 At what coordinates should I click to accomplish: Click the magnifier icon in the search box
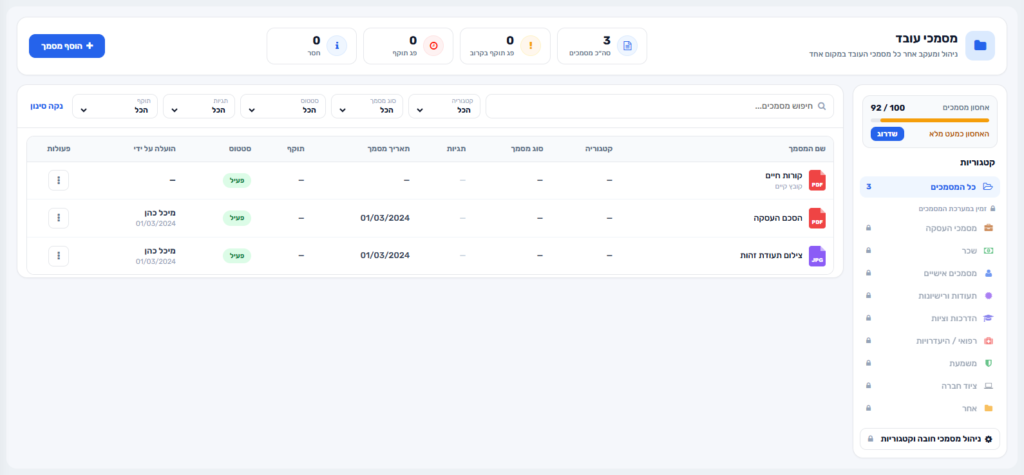tap(822, 106)
